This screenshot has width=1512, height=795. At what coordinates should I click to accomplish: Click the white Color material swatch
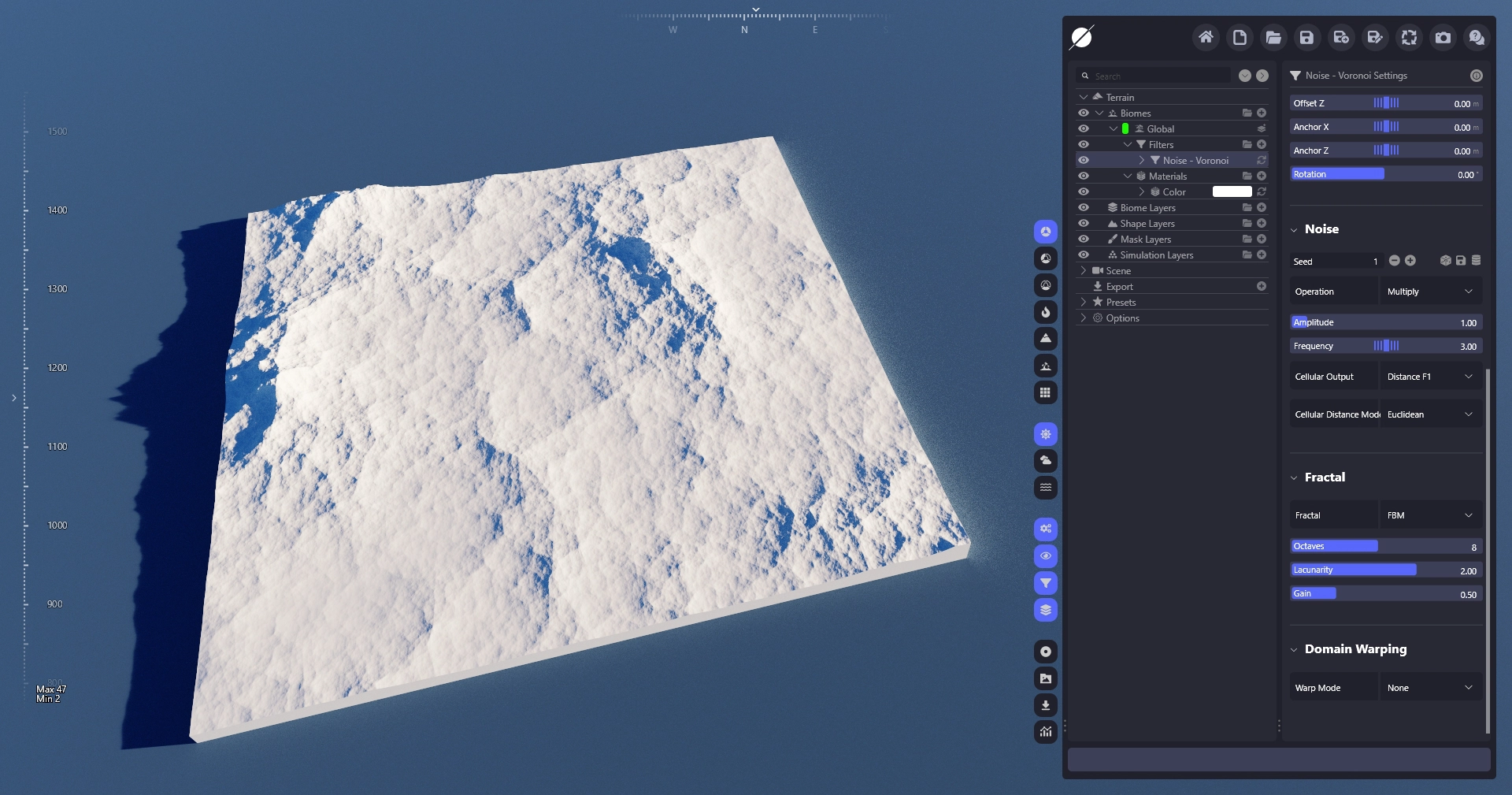tap(1232, 192)
